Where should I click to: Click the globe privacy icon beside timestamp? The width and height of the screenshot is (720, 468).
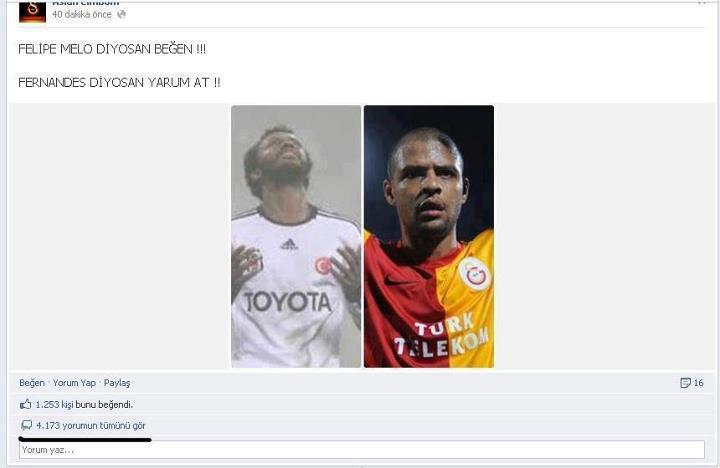[x=121, y=14]
